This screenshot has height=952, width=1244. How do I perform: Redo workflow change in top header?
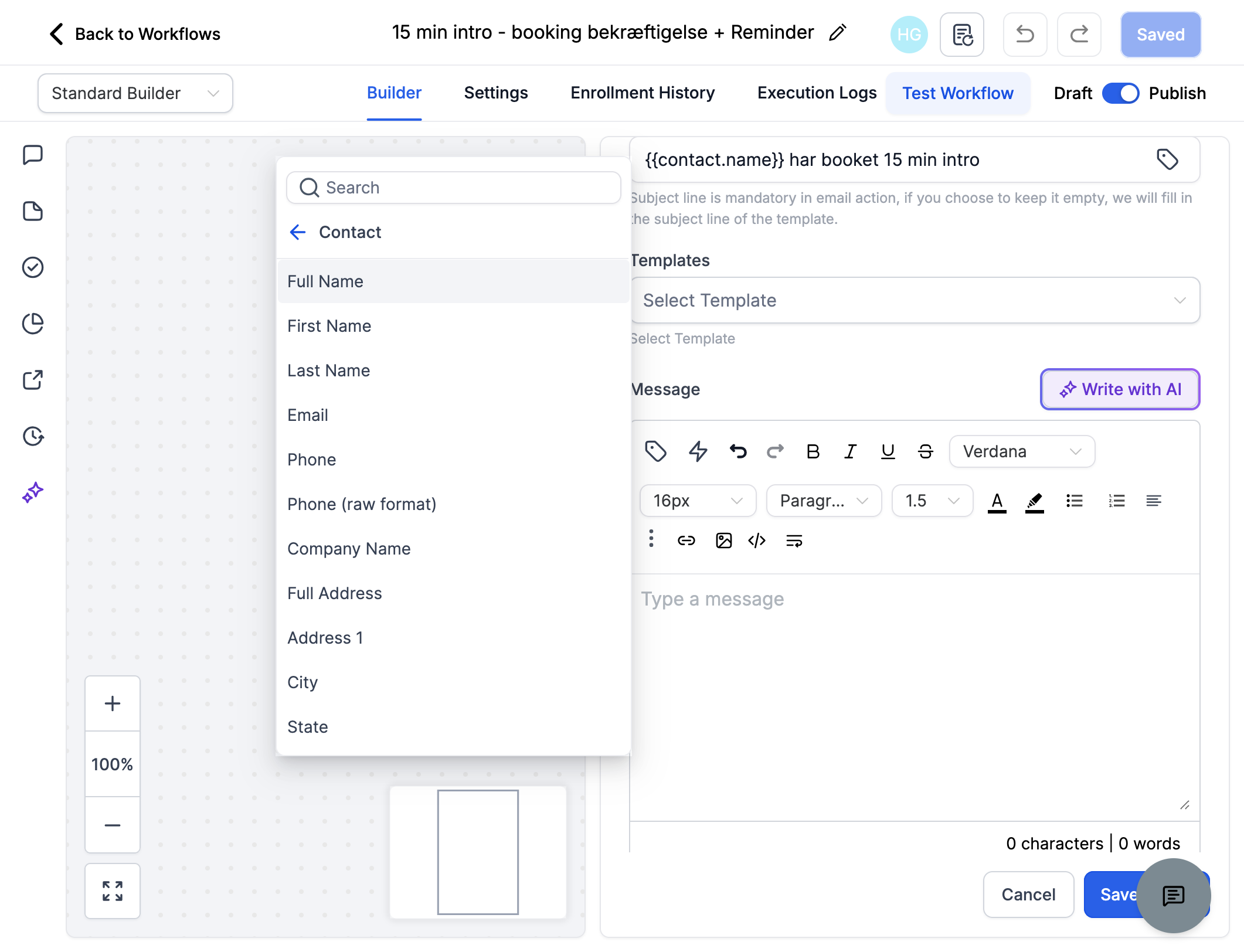pyautogui.click(x=1079, y=35)
